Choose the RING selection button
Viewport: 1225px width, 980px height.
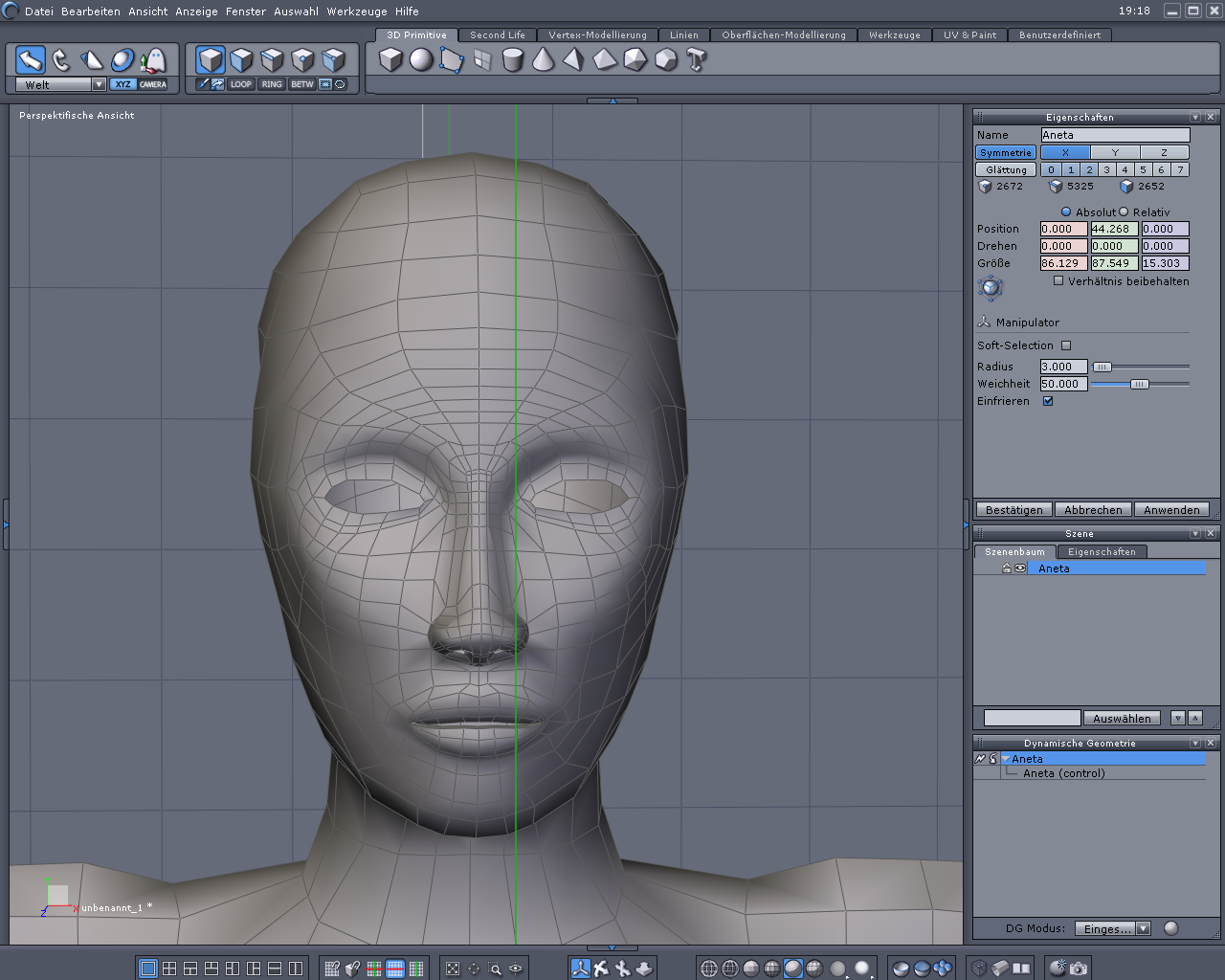click(272, 84)
